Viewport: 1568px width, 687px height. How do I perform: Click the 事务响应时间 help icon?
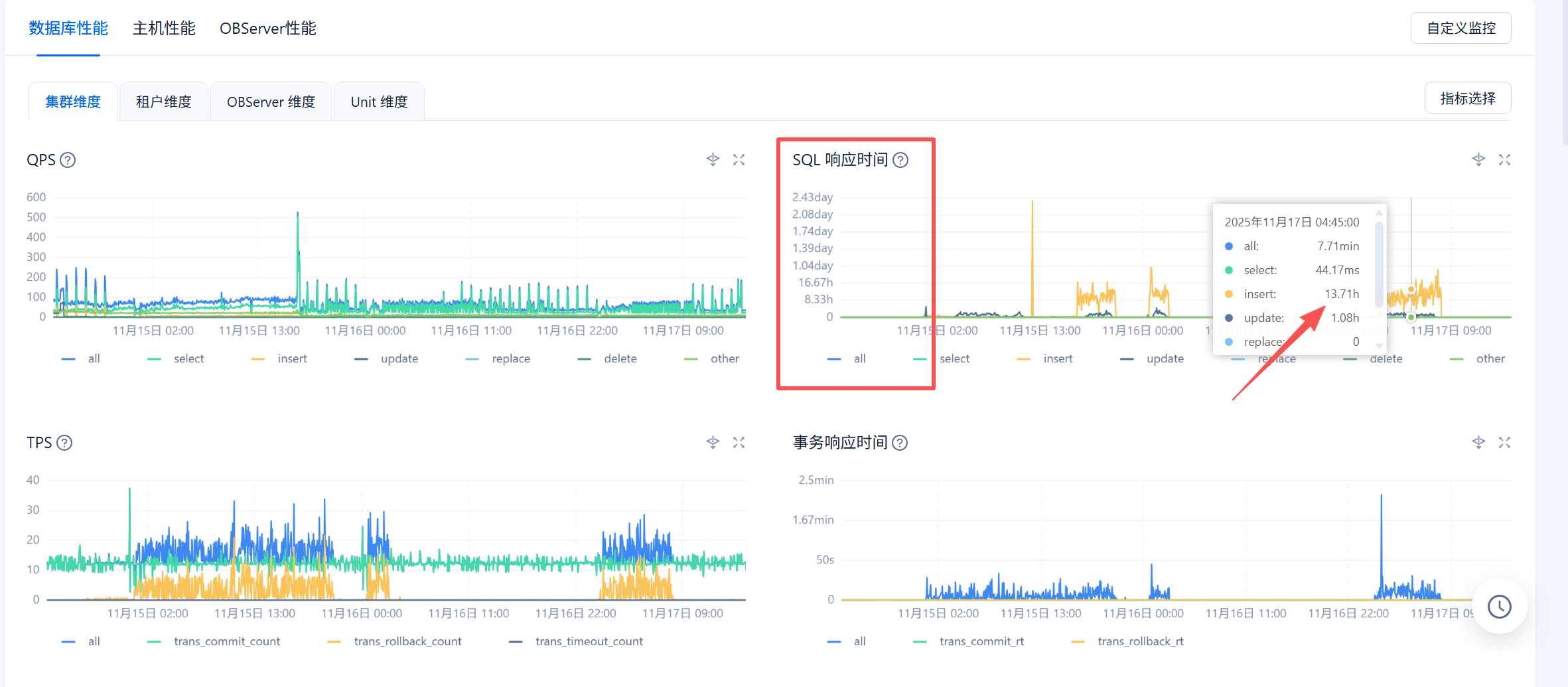[x=900, y=443]
